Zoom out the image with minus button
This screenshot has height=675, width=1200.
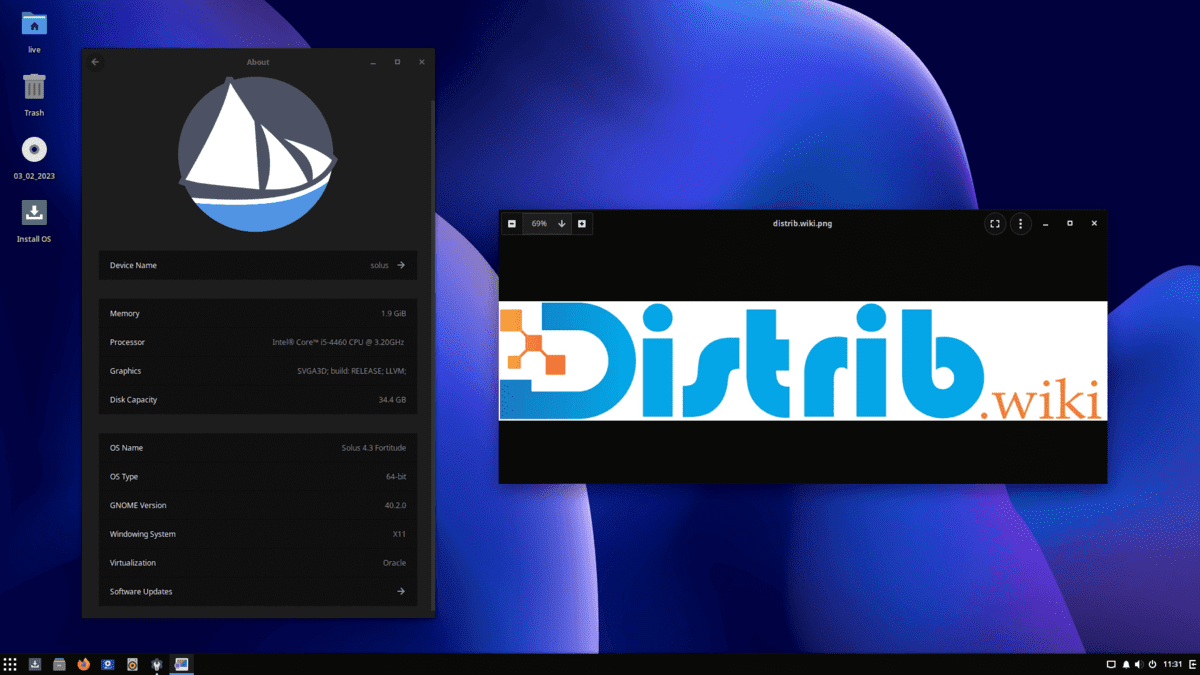coord(512,224)
